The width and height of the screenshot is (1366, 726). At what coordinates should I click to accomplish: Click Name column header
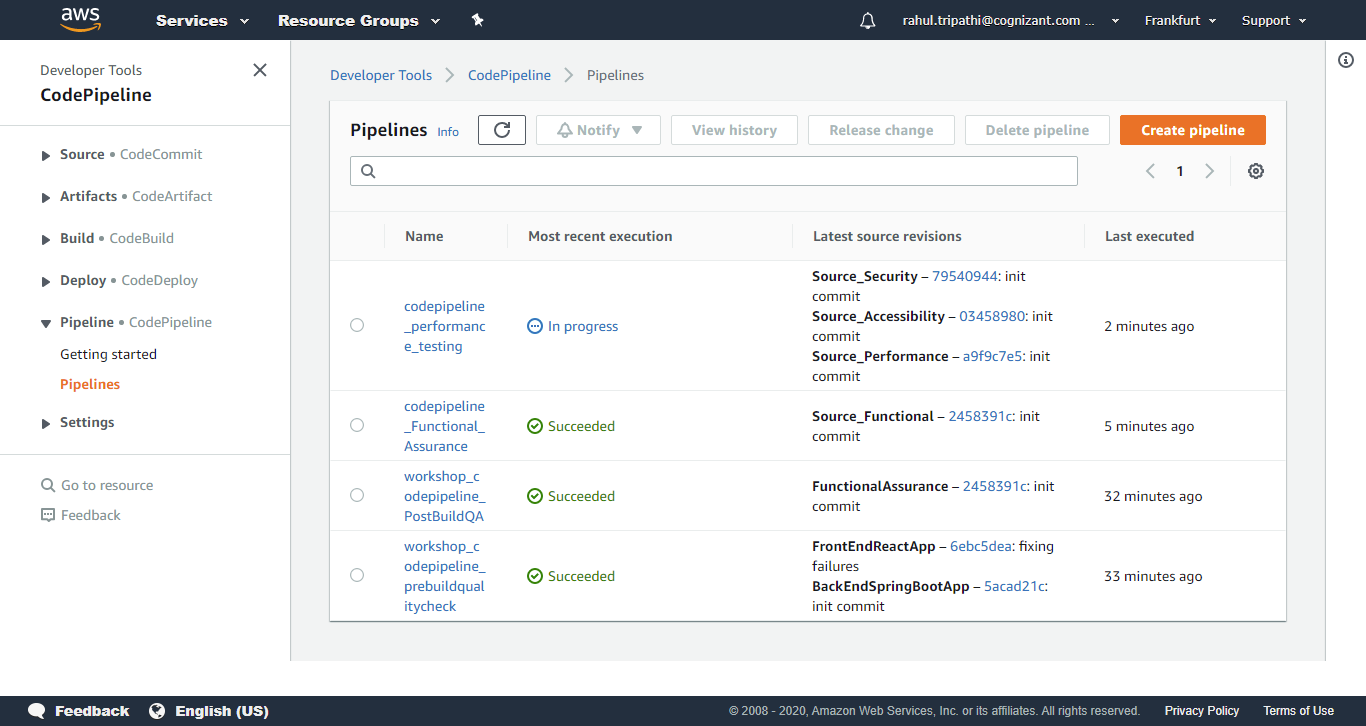(x=424, y=236)
